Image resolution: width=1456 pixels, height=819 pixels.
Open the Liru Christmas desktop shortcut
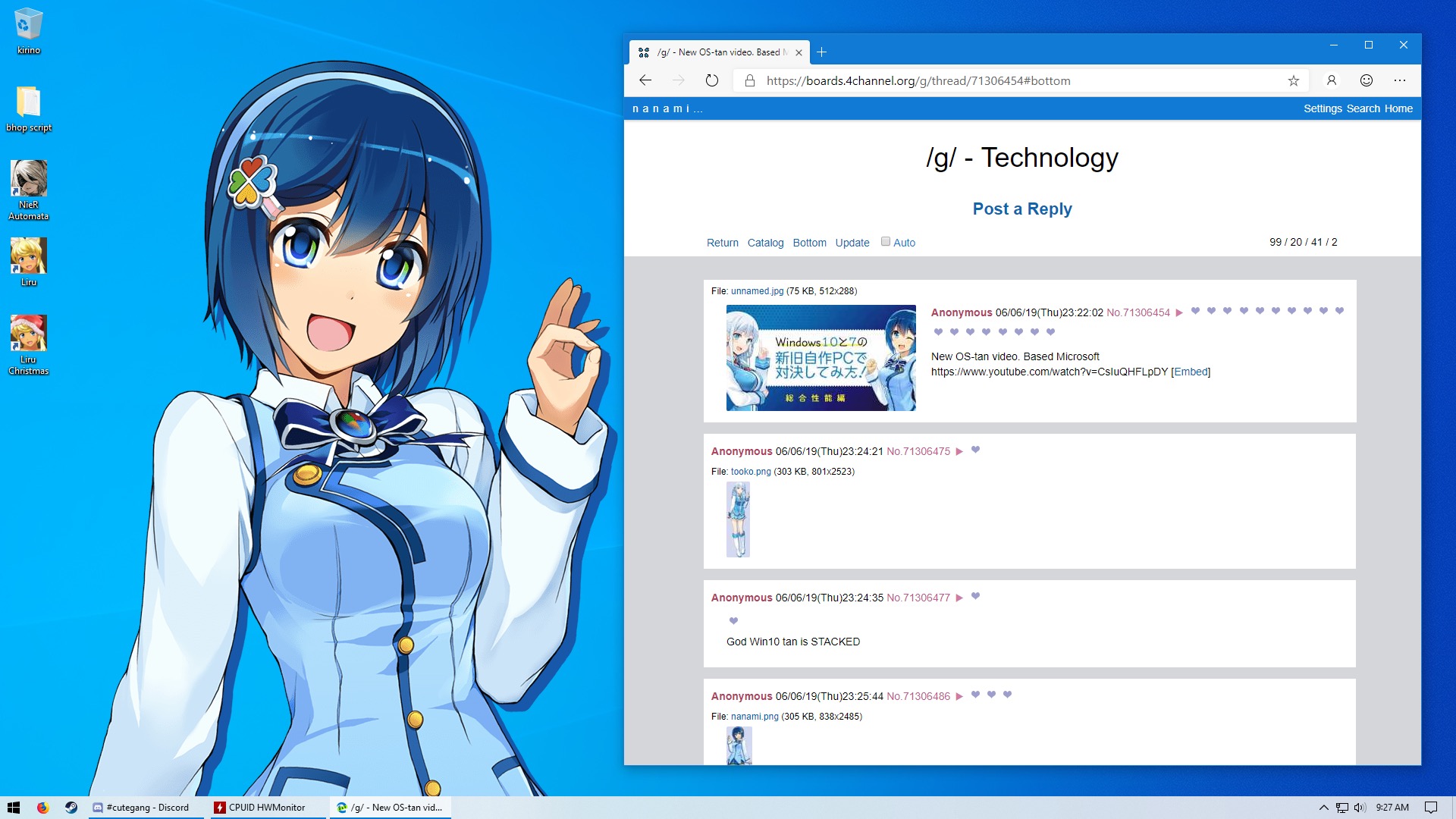click(28, 345)
